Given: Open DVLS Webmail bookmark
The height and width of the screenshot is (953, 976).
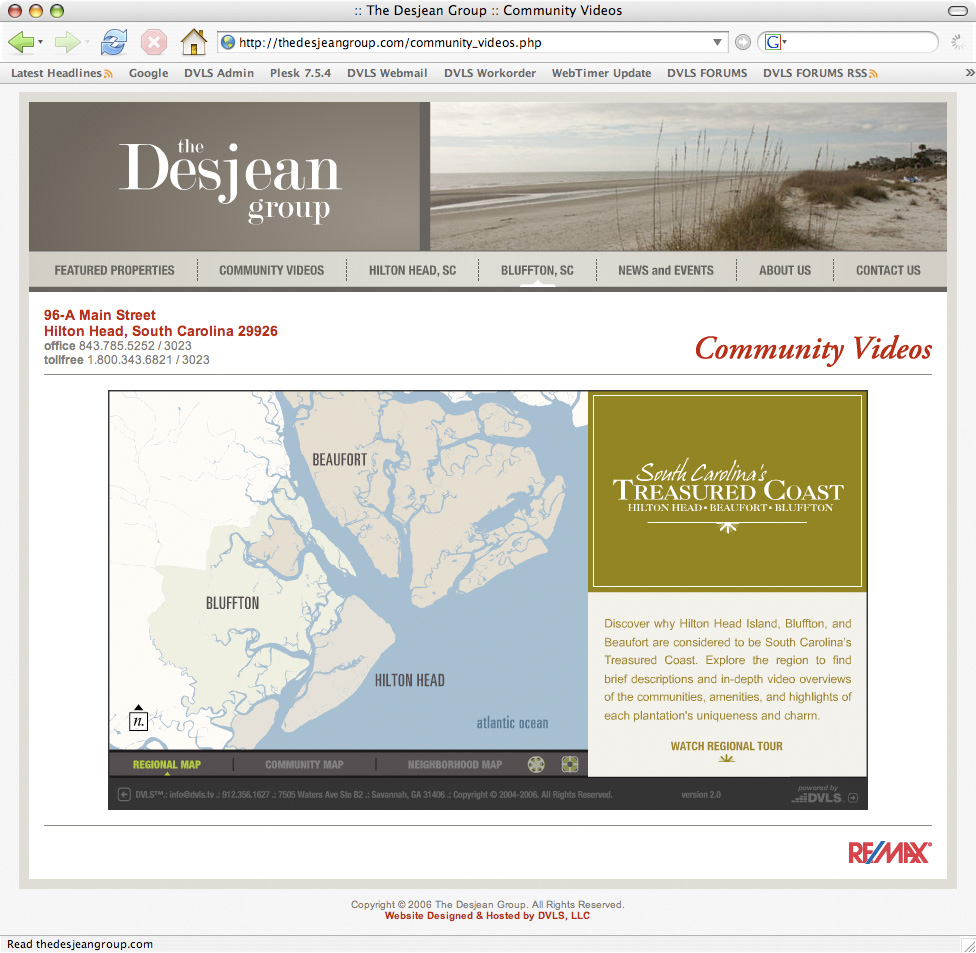Looking at the screenshot, I should coord(387,73).
